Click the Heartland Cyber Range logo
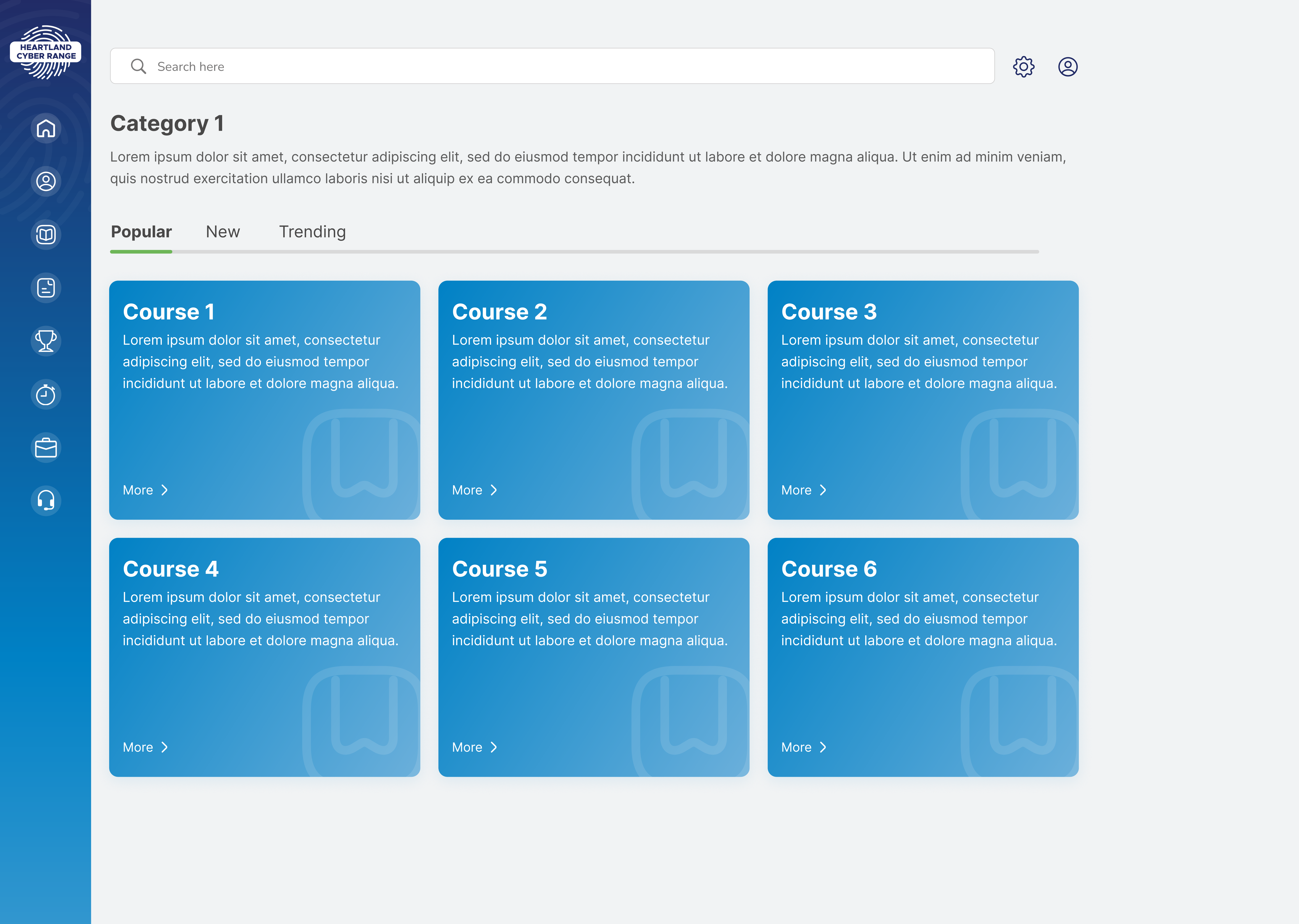Screen dimensions: 1299x924 pos(45,52)
